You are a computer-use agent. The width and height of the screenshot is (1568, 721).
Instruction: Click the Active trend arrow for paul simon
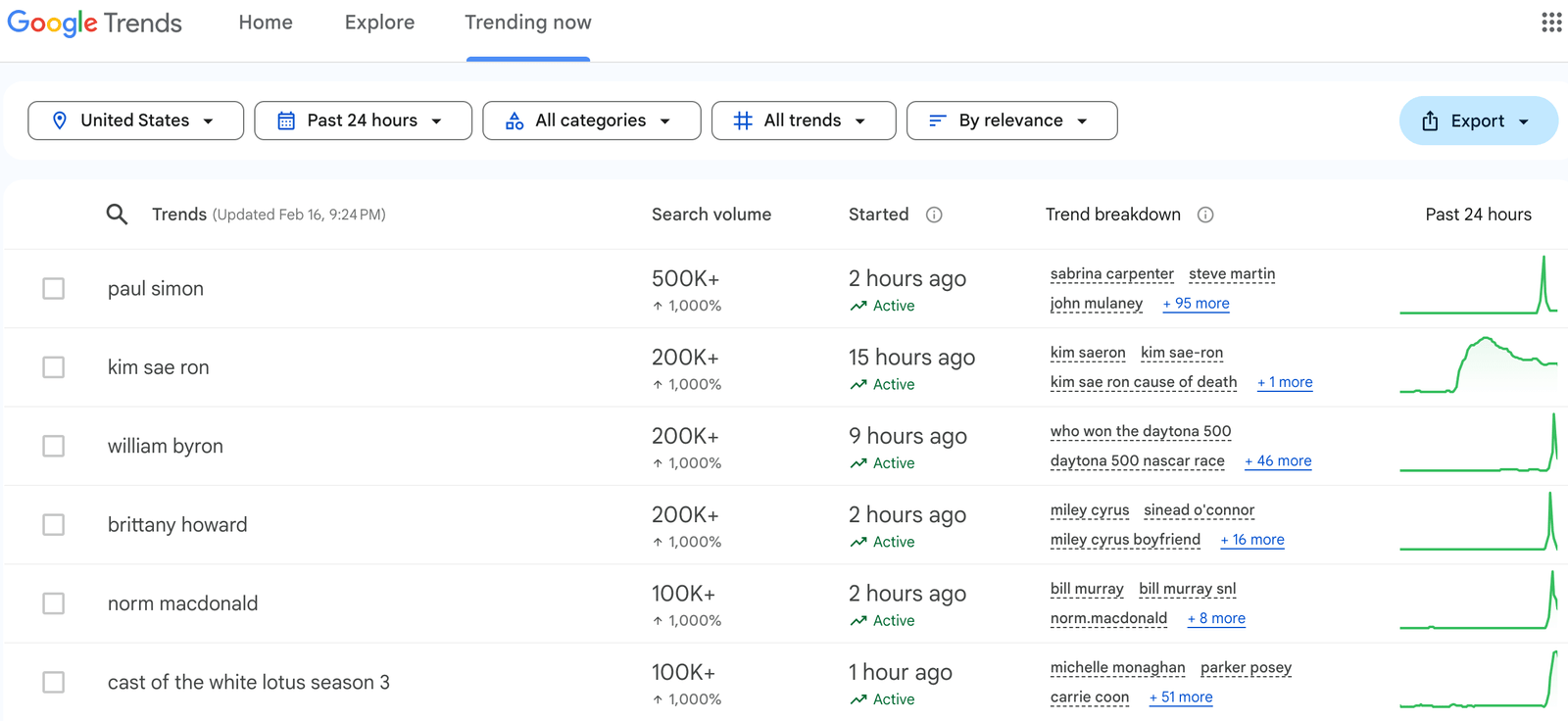858,306
